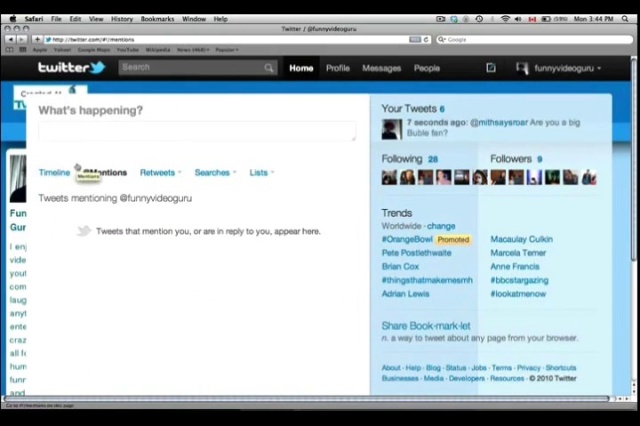
Task: Open the #bbcstargazing trend
Action: 519,280
